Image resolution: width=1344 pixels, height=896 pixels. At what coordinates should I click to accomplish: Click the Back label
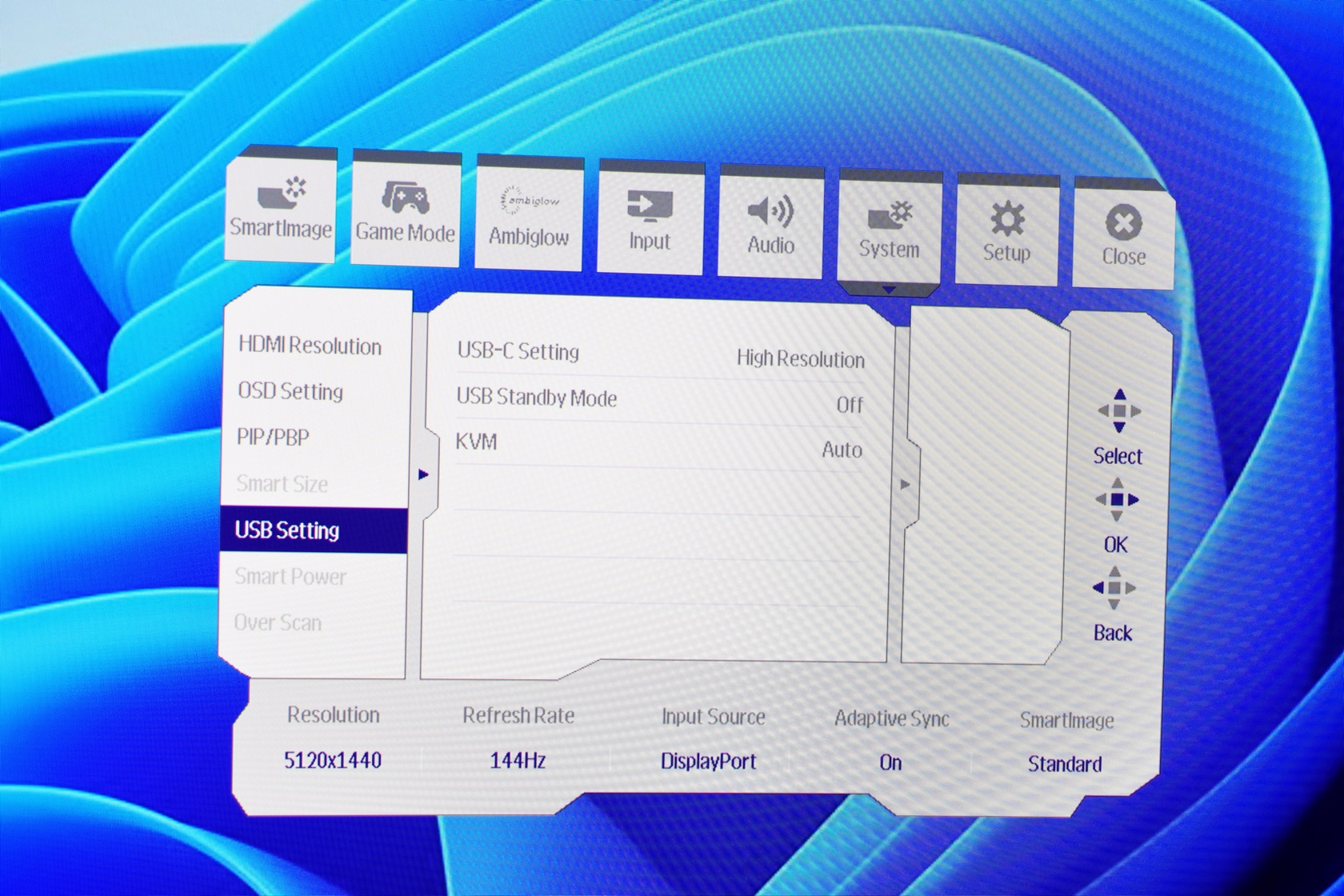click(1113, 633)
